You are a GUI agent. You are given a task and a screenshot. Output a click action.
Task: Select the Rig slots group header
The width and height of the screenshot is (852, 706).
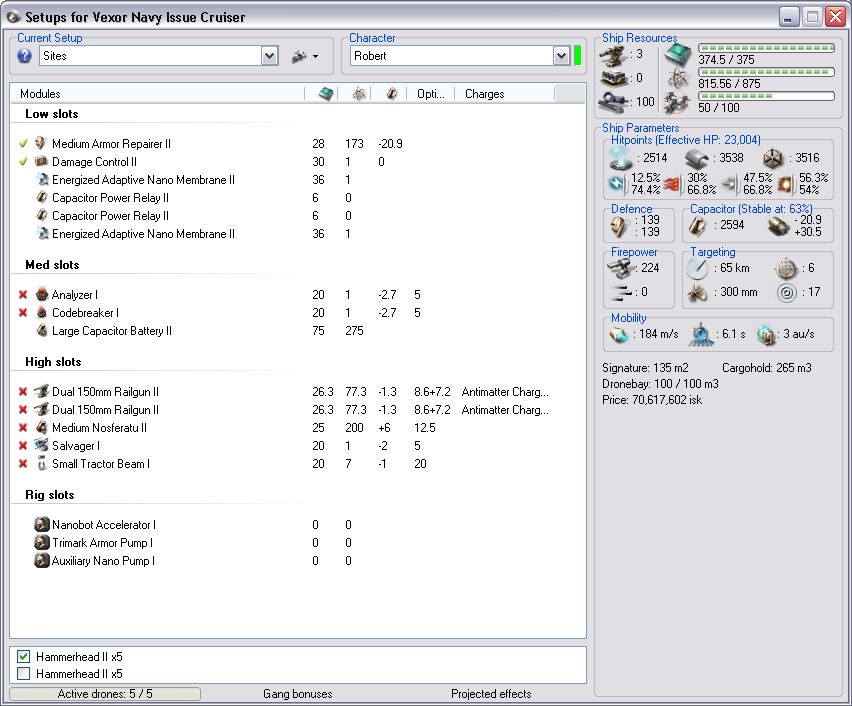(x=49, y=495)
